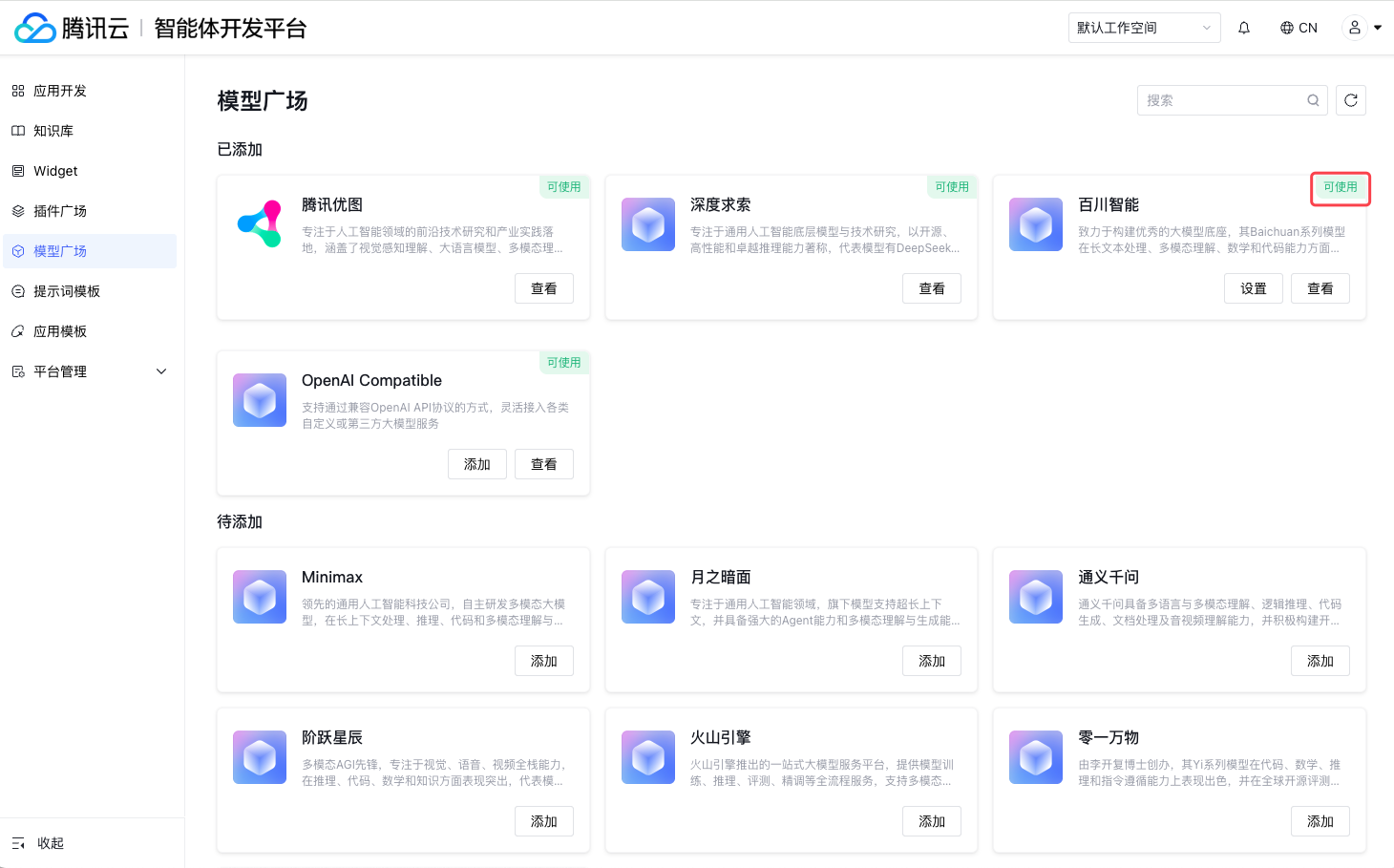This screenshot has height=868, width=1394.
Task: Click the 已添加 section heading
Action: [x=240, y=150]
